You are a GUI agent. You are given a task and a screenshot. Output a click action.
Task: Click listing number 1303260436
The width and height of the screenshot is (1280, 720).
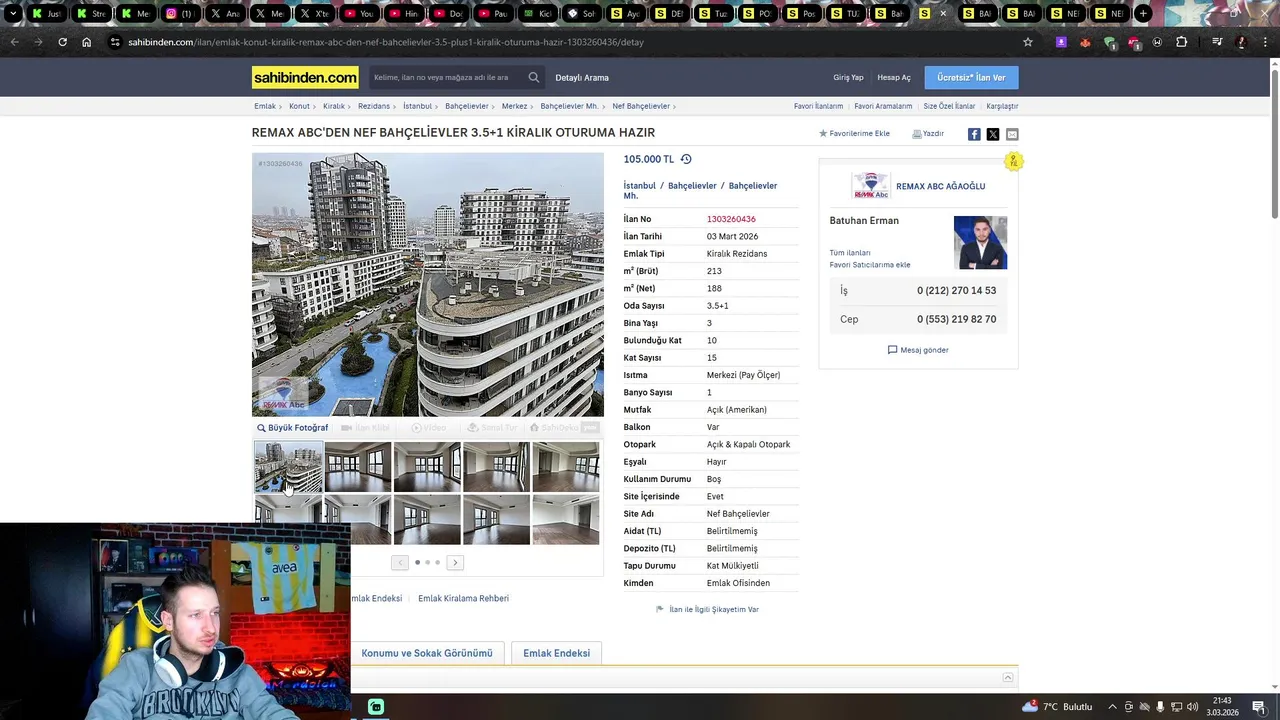[x=731, y=219]
